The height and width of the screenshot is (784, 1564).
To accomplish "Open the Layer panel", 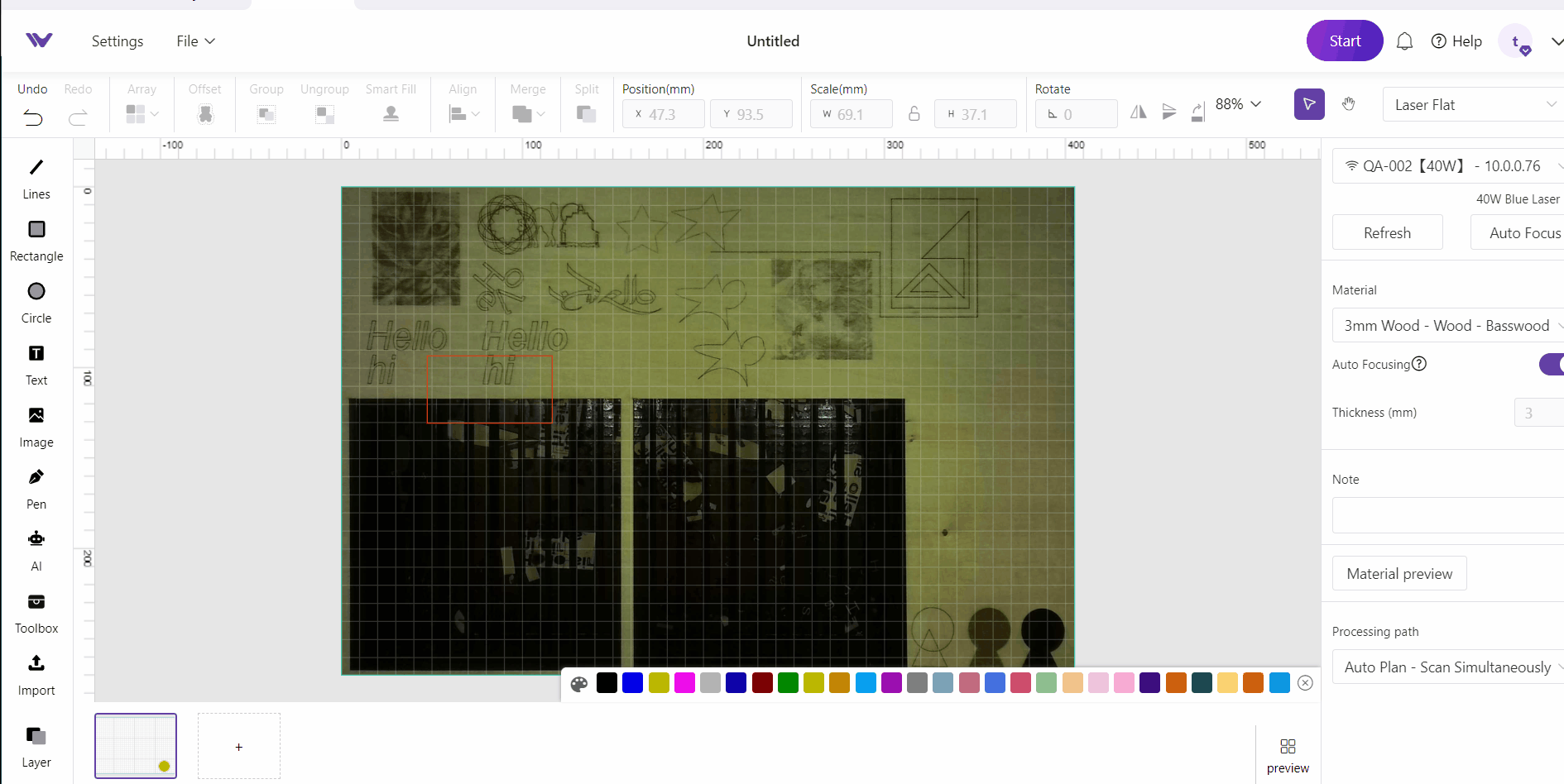I will 36,747.
